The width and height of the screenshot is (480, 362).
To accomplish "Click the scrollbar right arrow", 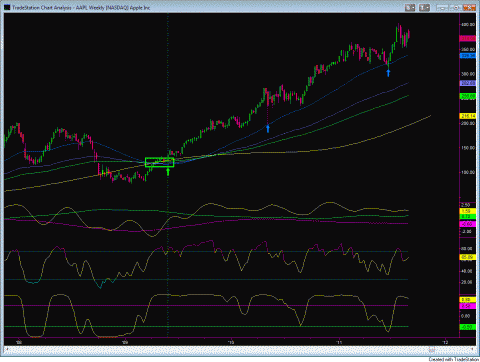I will click(473, 349).
